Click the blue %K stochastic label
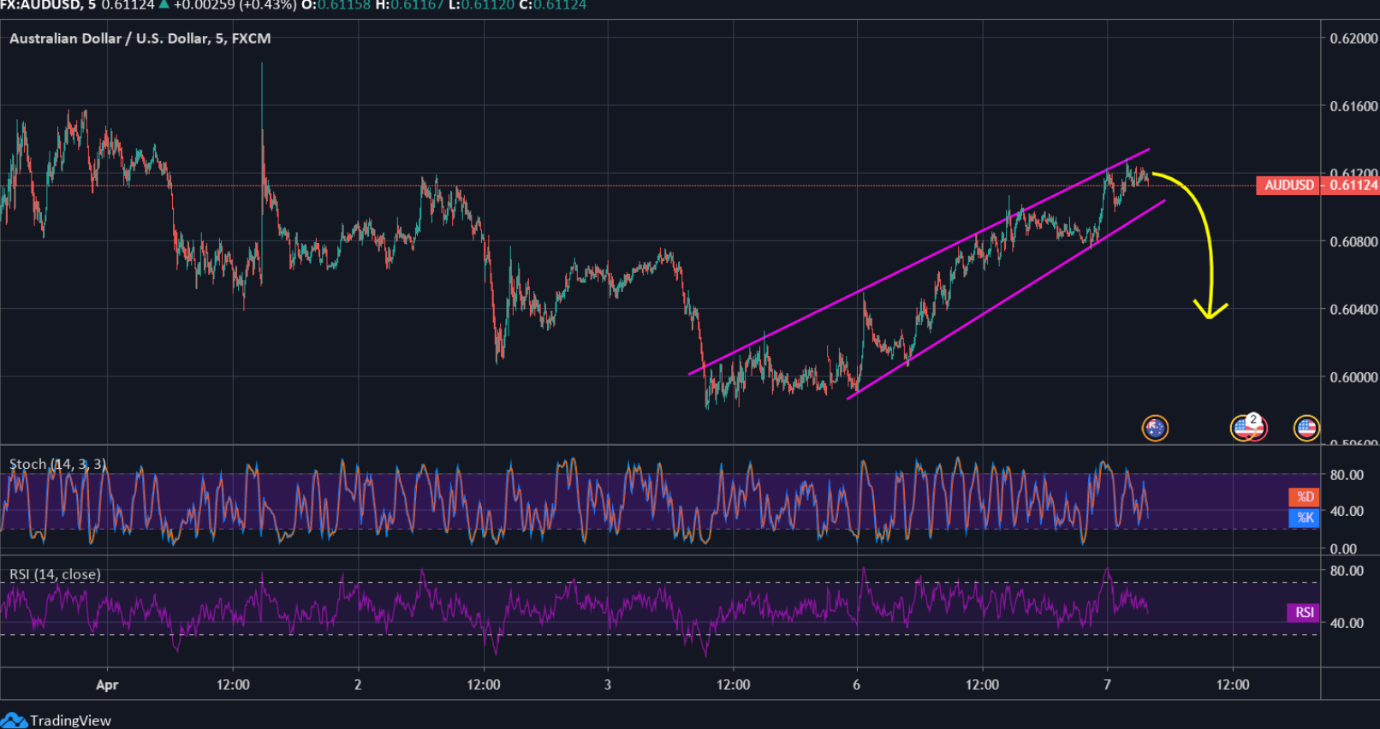Viewport: 1380px width, 729px height. (1305, 516)
